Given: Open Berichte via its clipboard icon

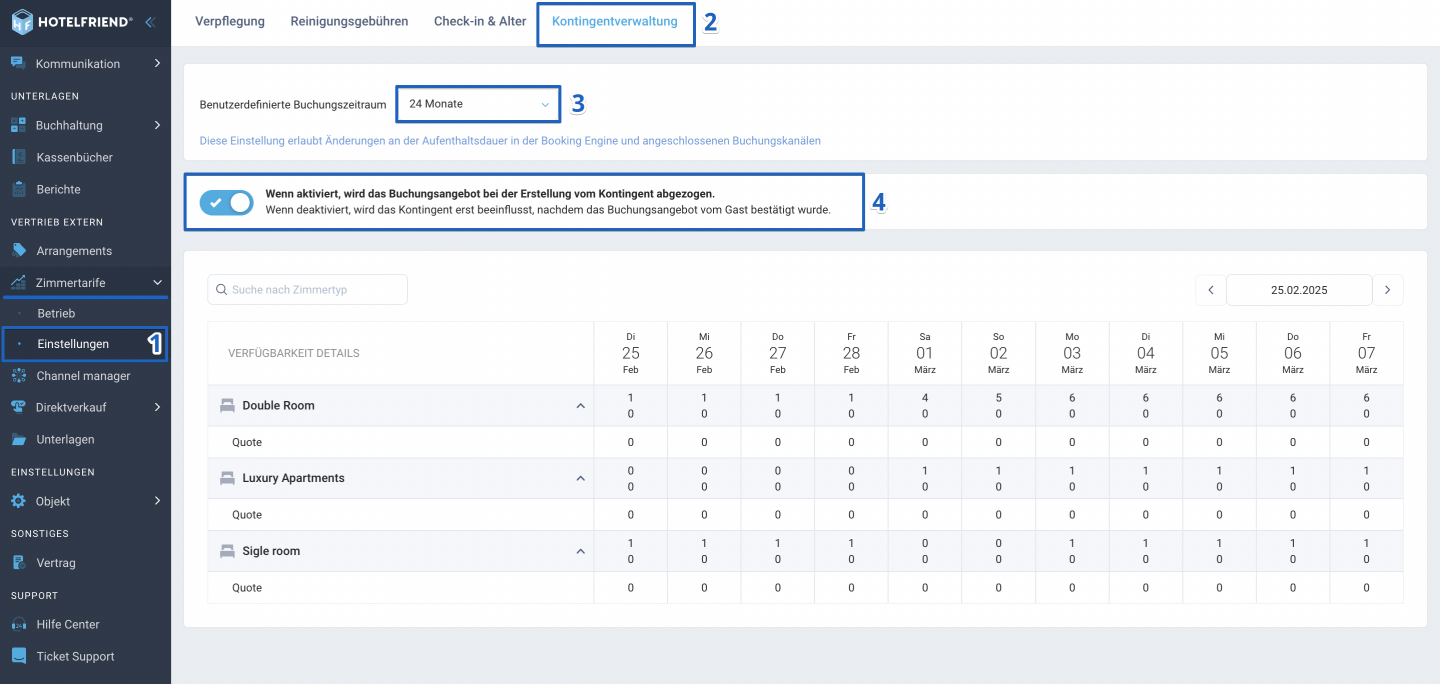Looking at the screenshot, I should (18, 189).
